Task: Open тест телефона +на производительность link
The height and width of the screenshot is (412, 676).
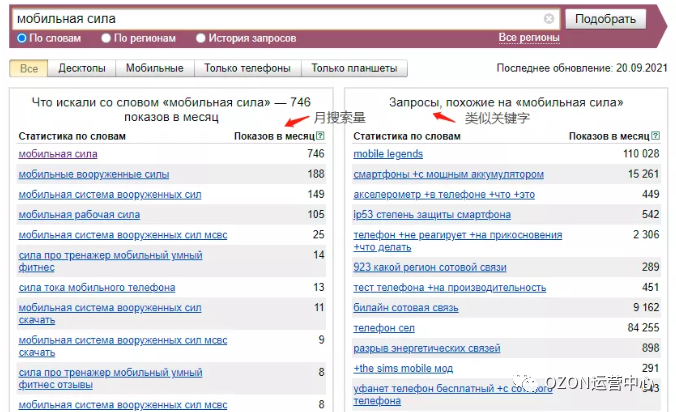Action: [x=450, y=287]
